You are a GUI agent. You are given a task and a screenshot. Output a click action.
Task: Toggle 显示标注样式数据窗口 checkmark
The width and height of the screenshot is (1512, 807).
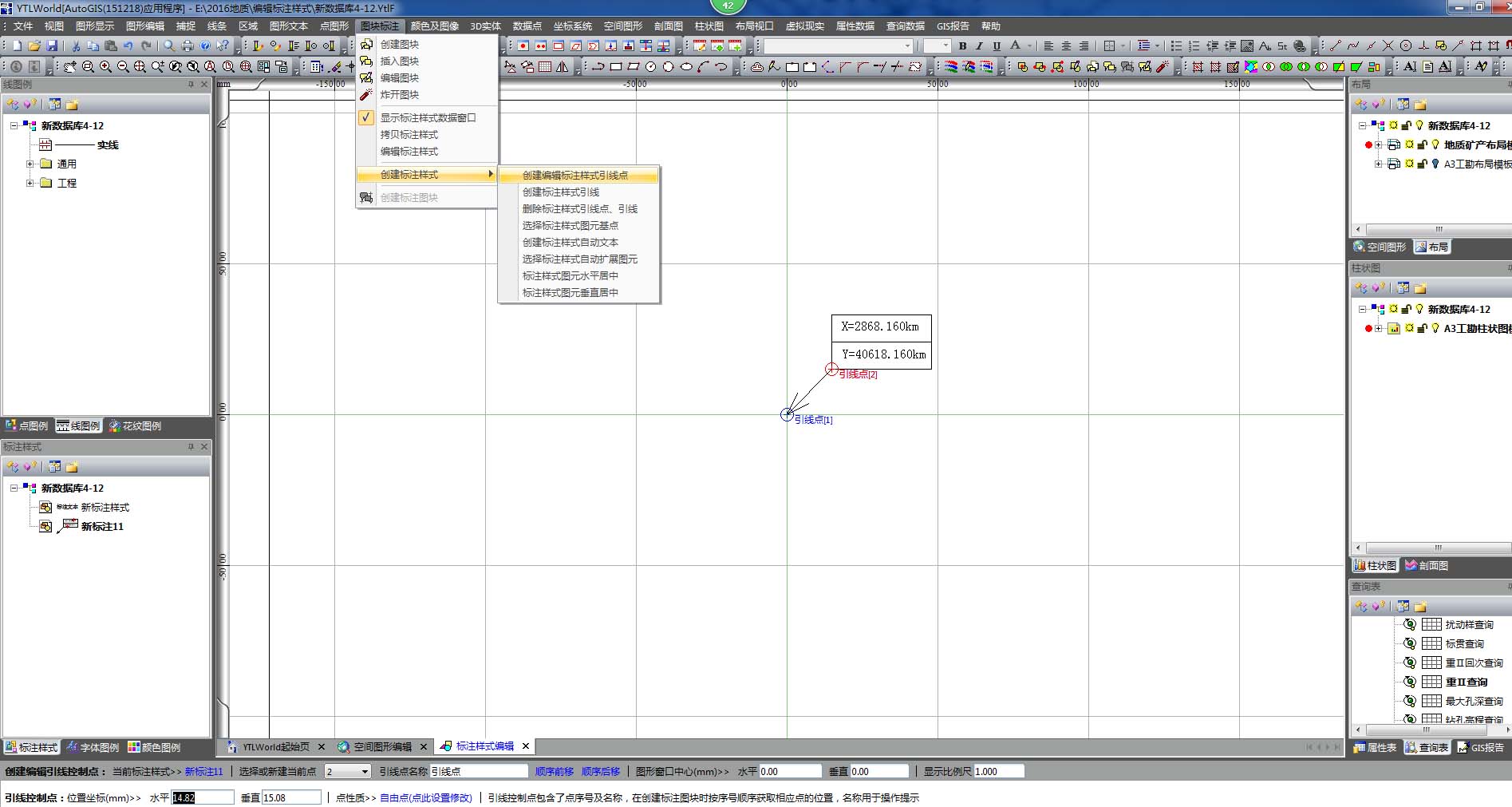365,117
